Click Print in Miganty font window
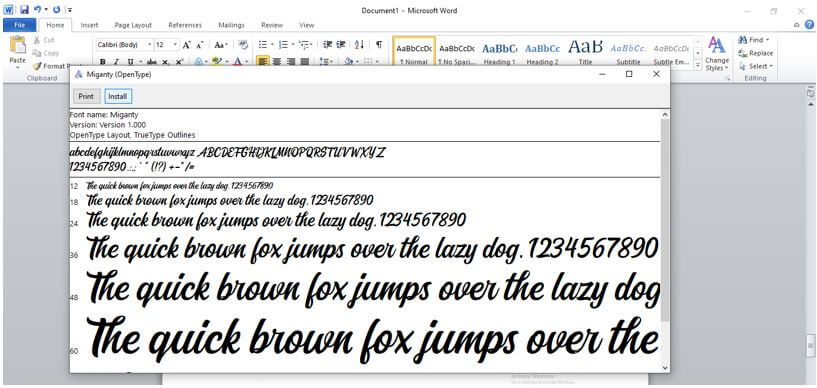 86,96
